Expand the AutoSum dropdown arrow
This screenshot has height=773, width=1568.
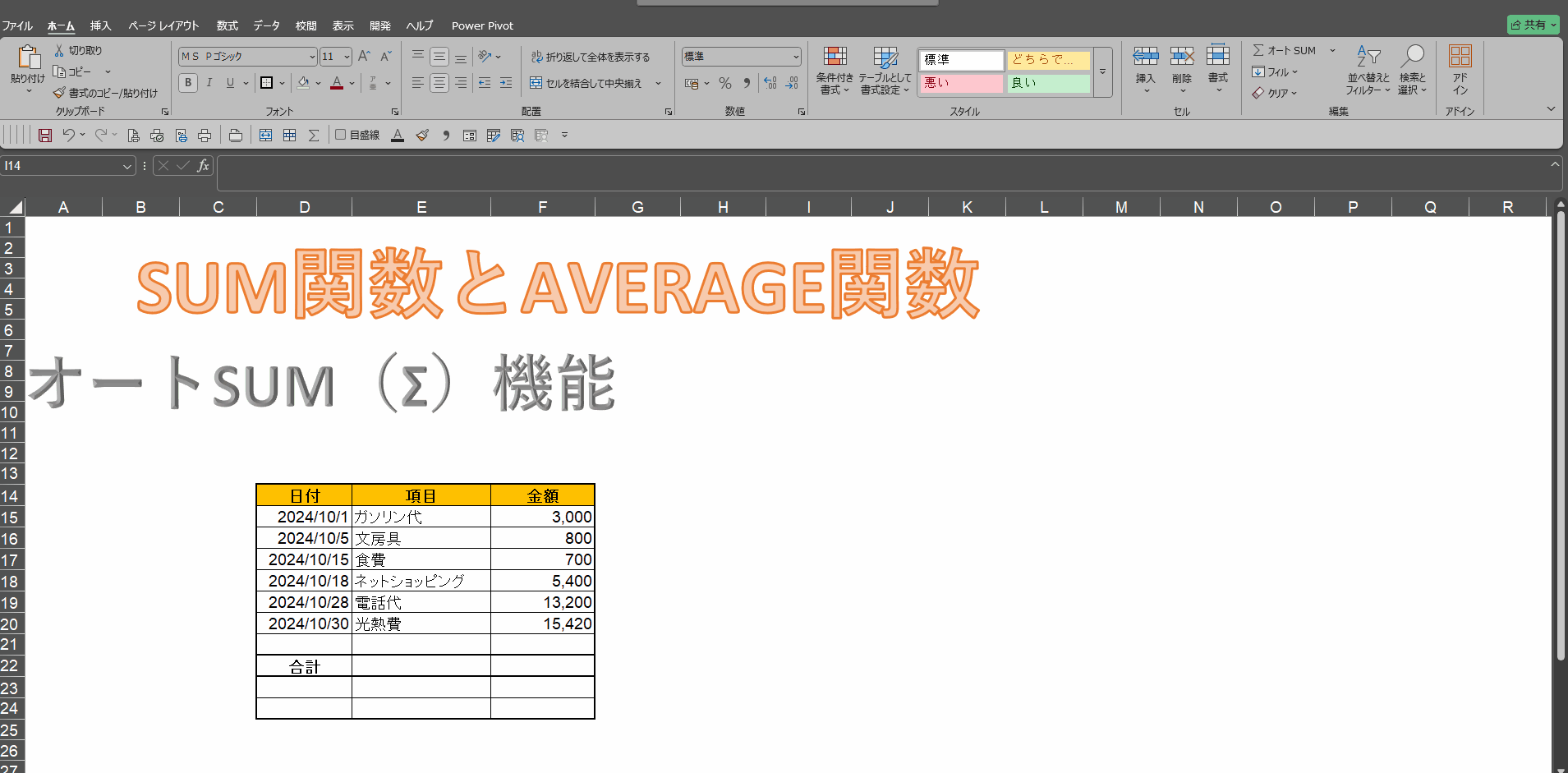tap(1332, 50)
